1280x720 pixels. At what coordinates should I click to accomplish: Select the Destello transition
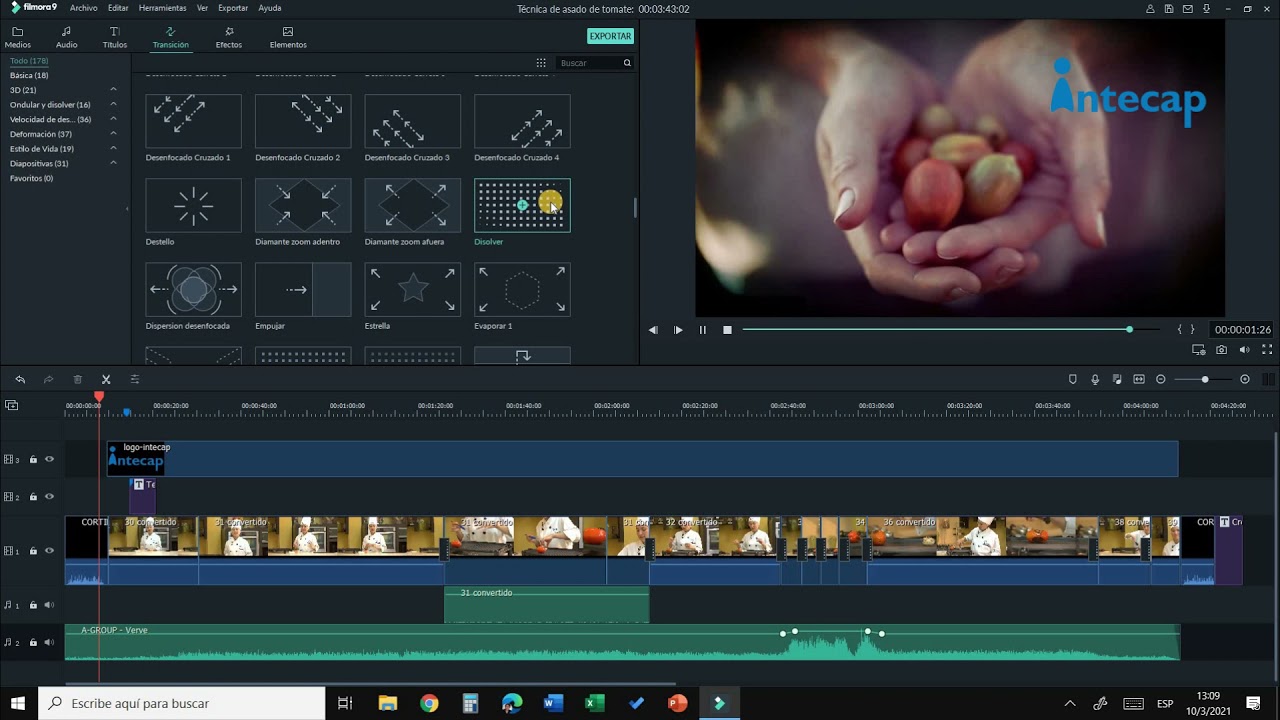pos(193,205)
